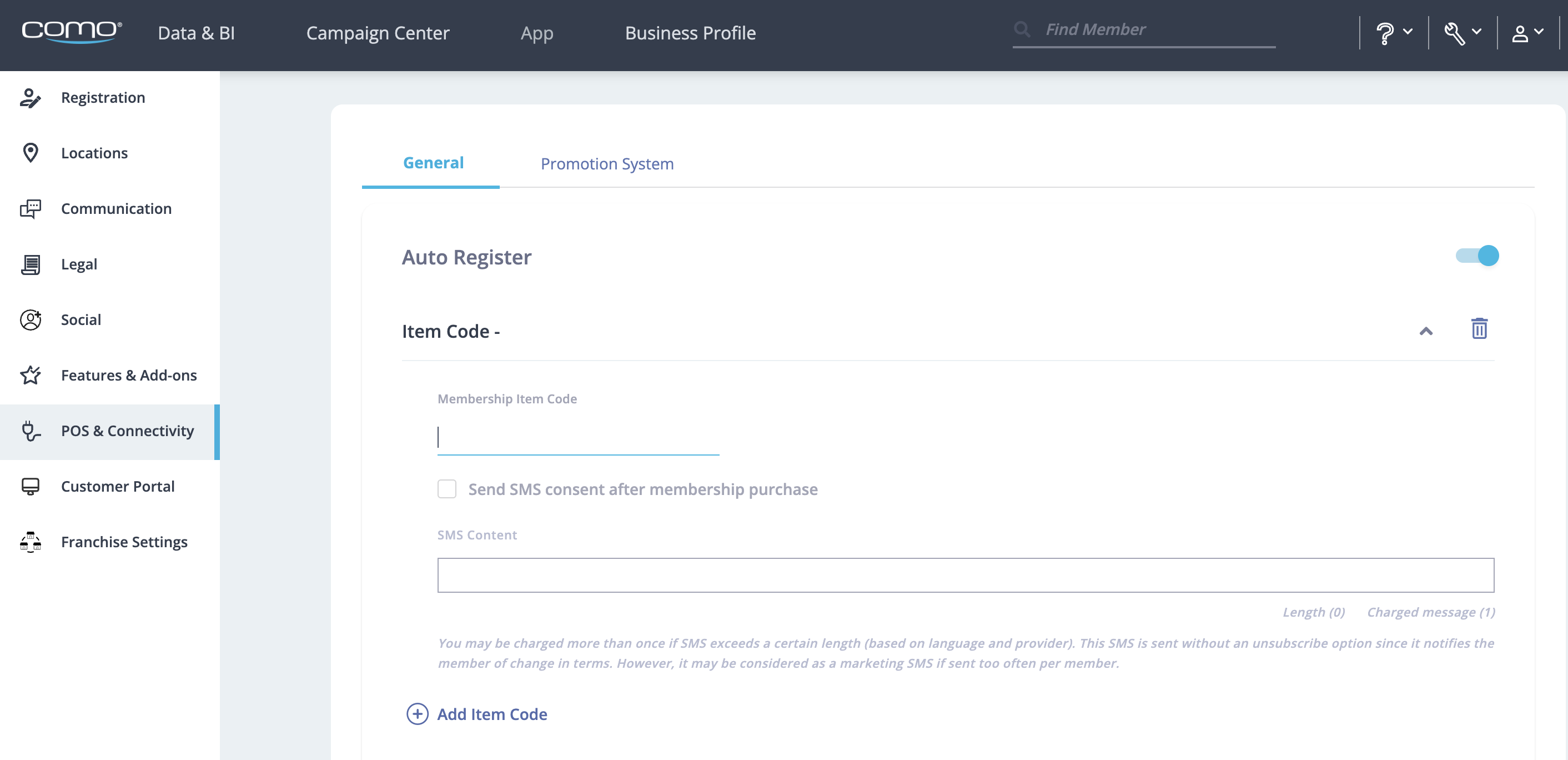Select POS & Connectivity in sidebar
This screenshot has height=760, width=1568.
click(109, 431)
